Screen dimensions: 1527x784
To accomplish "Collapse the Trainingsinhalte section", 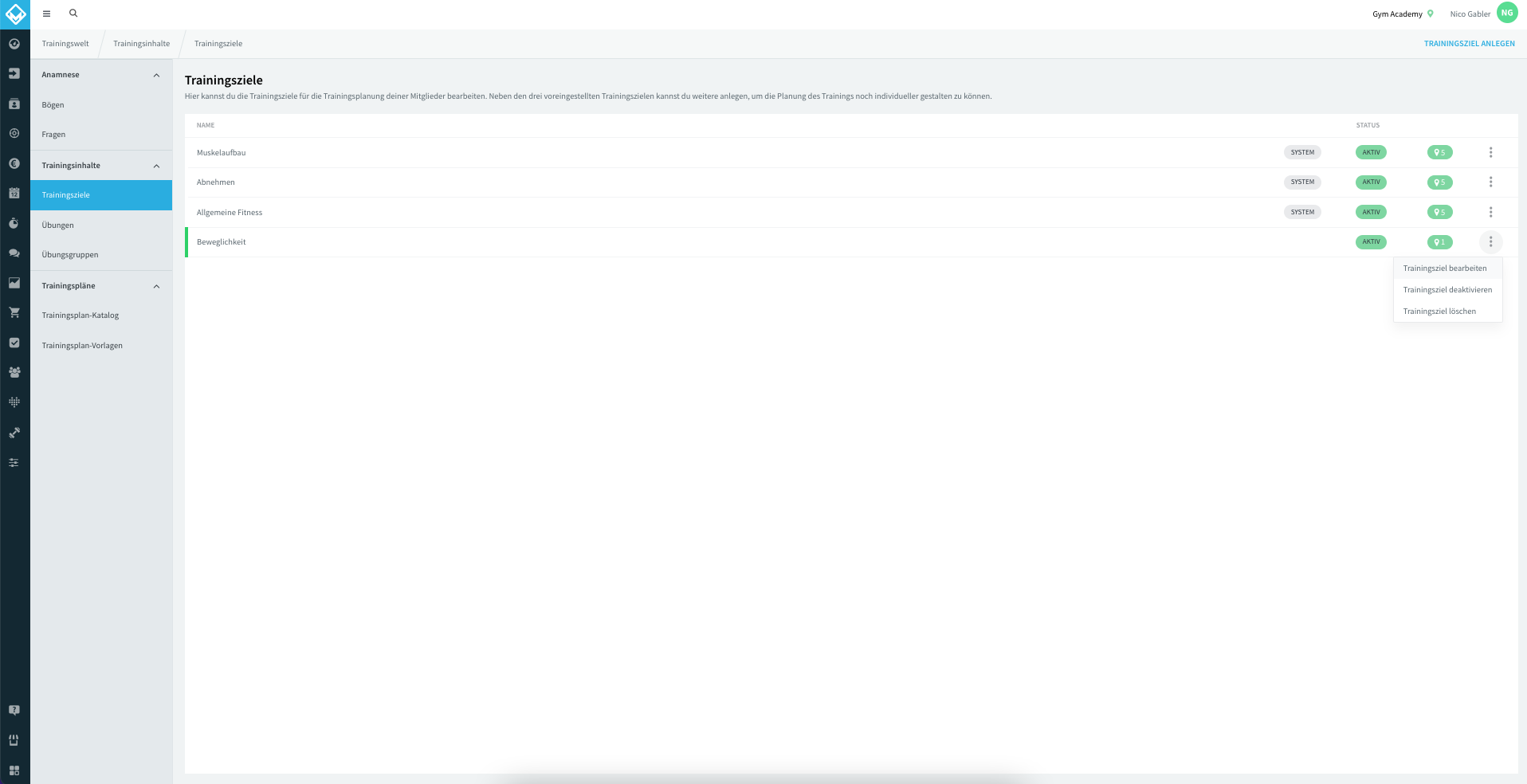I will tap(156, 166).
